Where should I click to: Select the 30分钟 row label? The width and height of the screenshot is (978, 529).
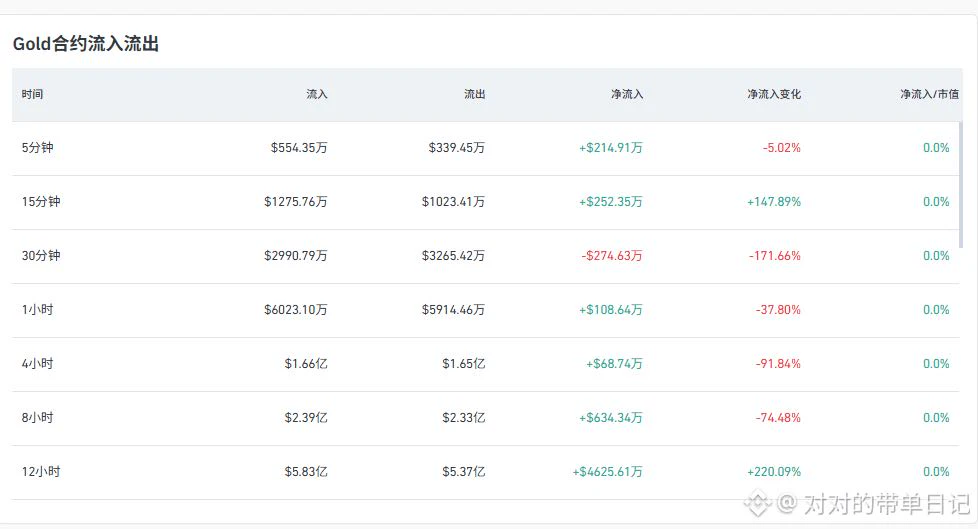point(41,256)
